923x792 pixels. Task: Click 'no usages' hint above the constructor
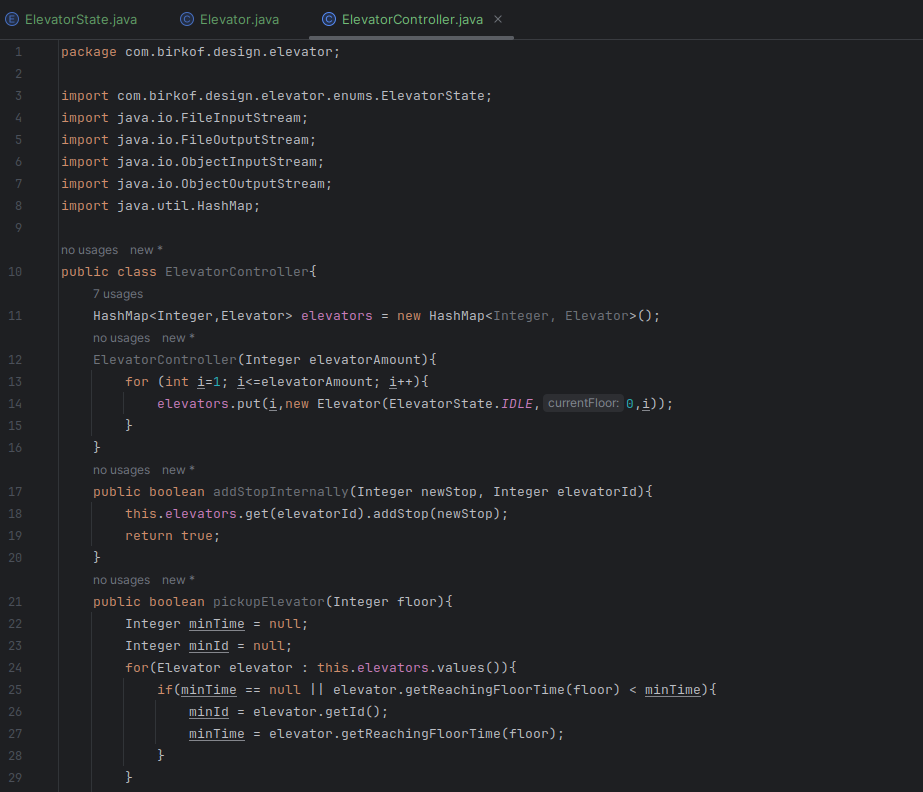121,338
